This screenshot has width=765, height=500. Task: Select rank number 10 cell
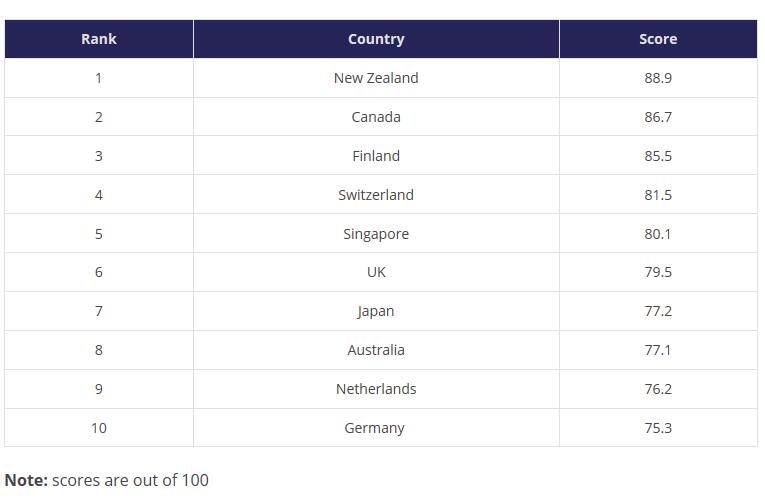pos(98,428)
